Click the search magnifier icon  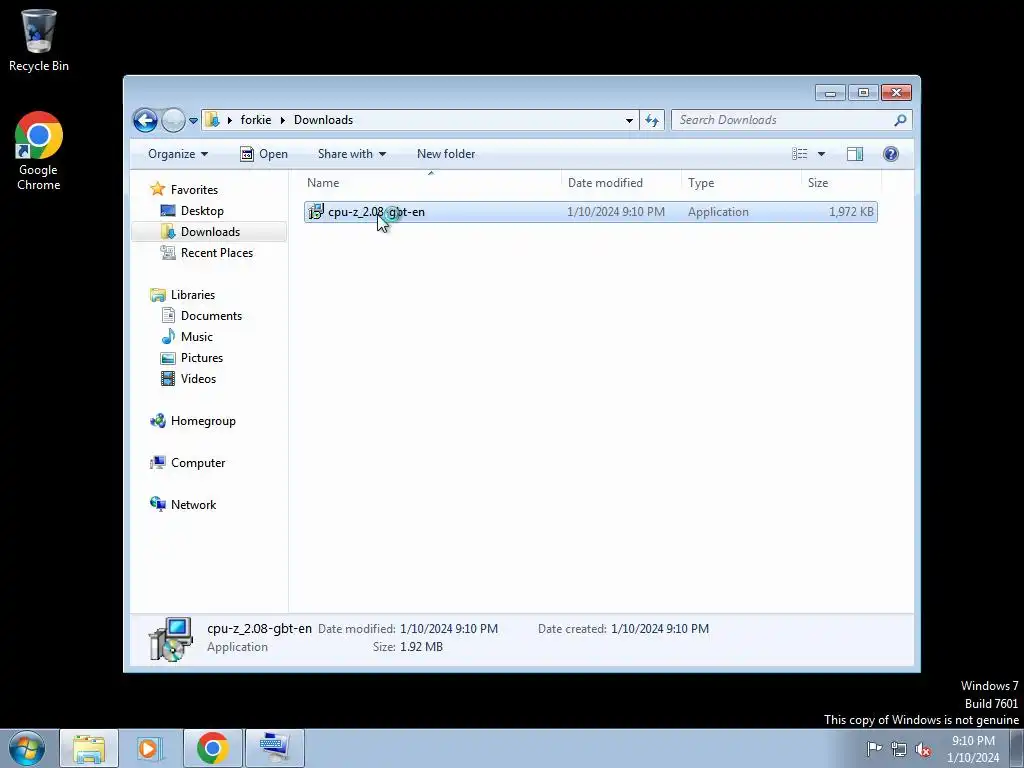click(x=901, y=120)
